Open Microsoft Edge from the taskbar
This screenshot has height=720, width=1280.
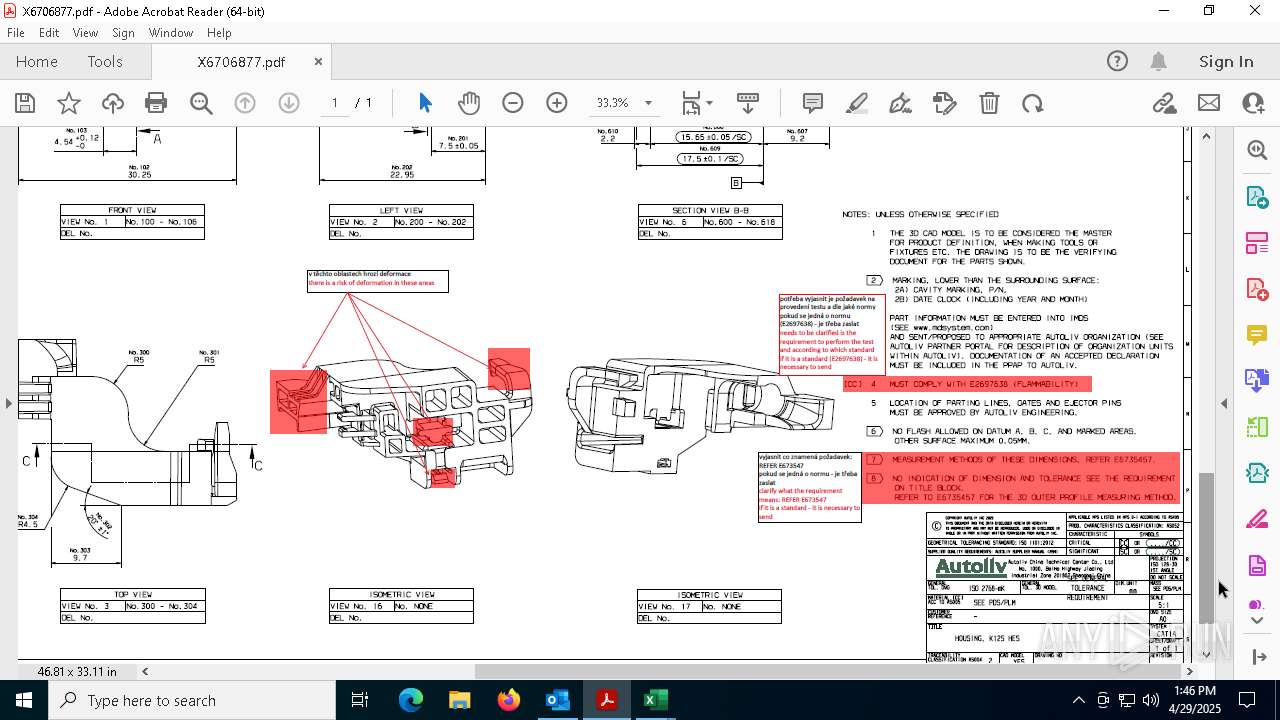point(411,700)
